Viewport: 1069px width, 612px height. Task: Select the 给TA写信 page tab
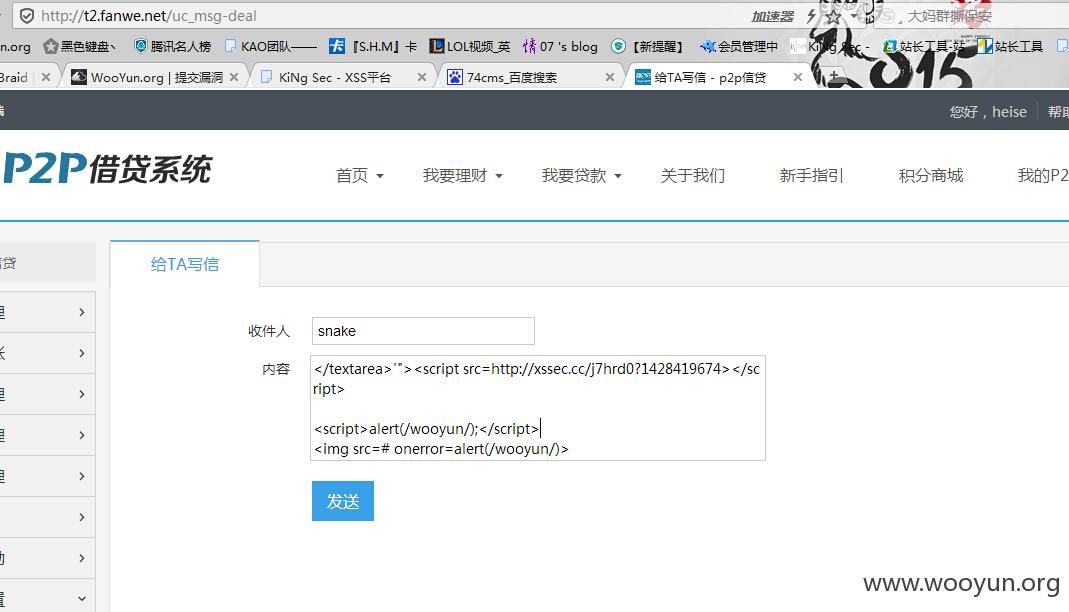click(185, 264)
